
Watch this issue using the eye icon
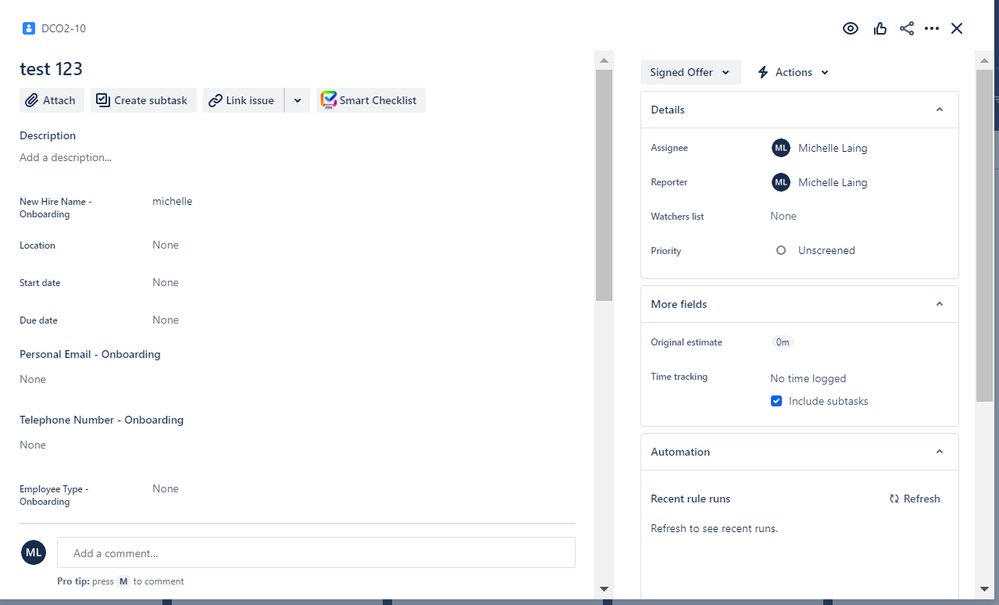[x=851, y=28]
